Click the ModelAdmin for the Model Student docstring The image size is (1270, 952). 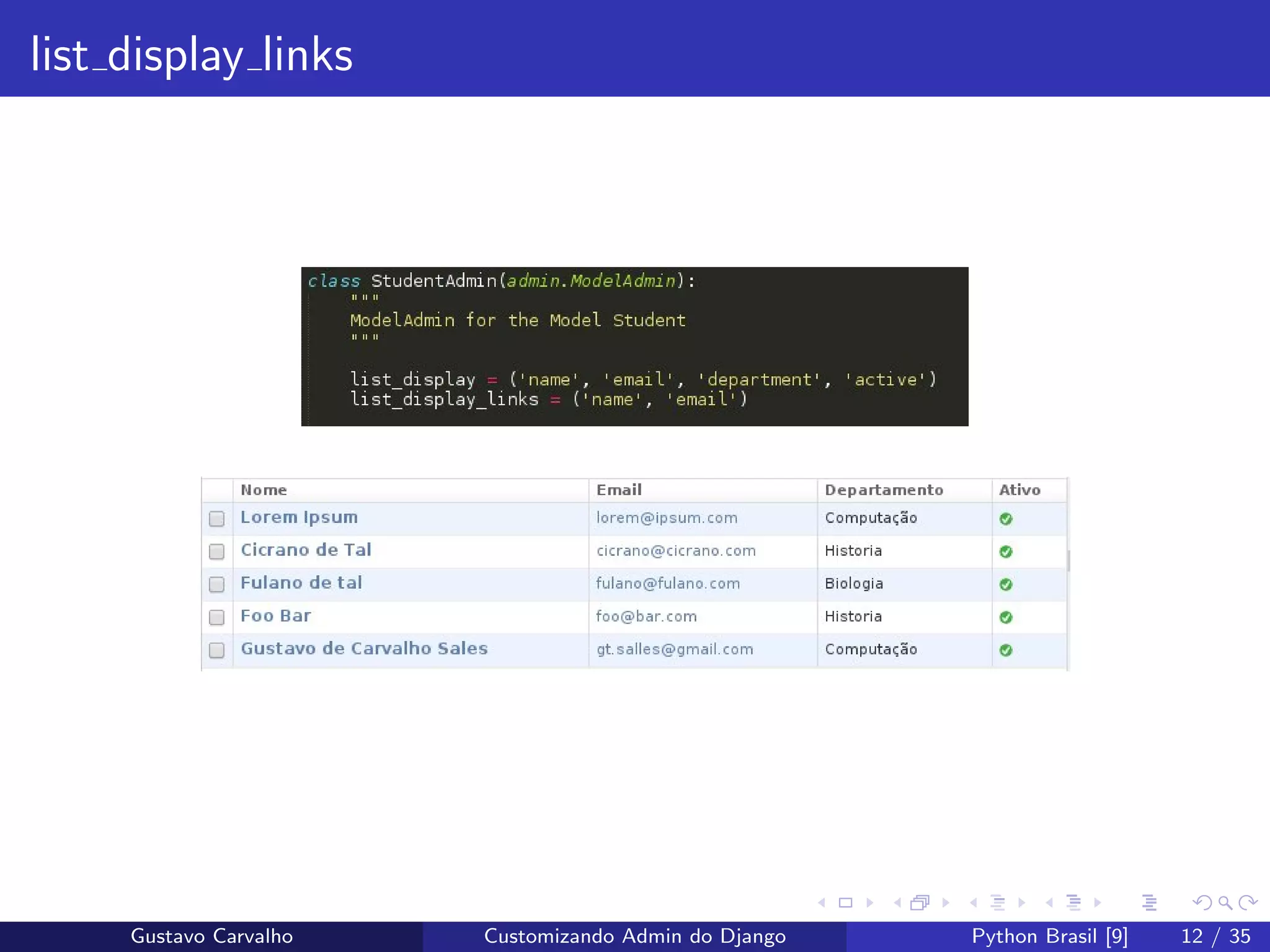(x=518, y=320)
